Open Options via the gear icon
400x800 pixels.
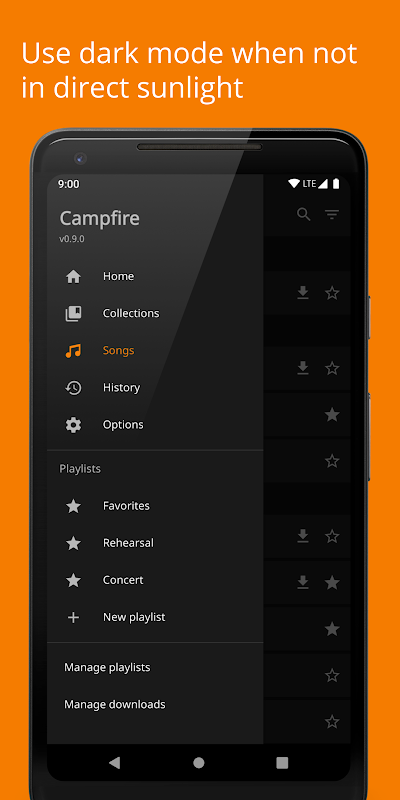[73, 425]
